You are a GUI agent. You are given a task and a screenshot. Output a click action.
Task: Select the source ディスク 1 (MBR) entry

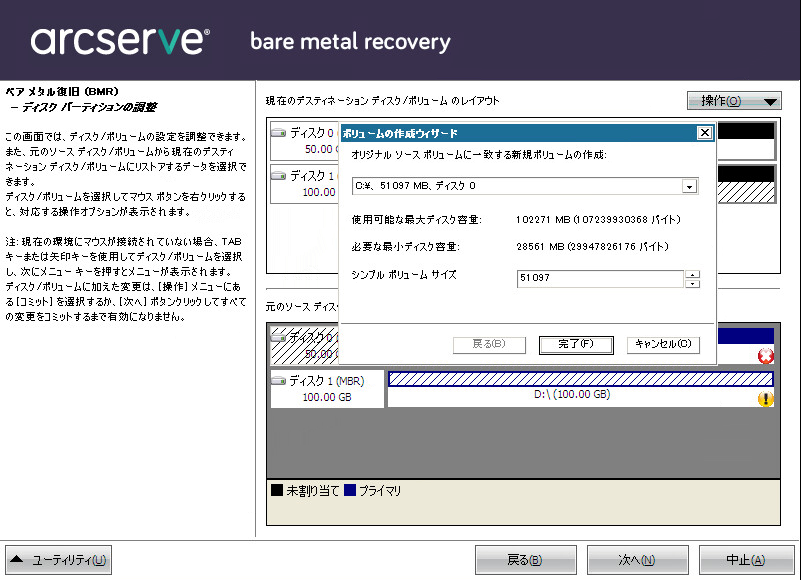[327, 389]
